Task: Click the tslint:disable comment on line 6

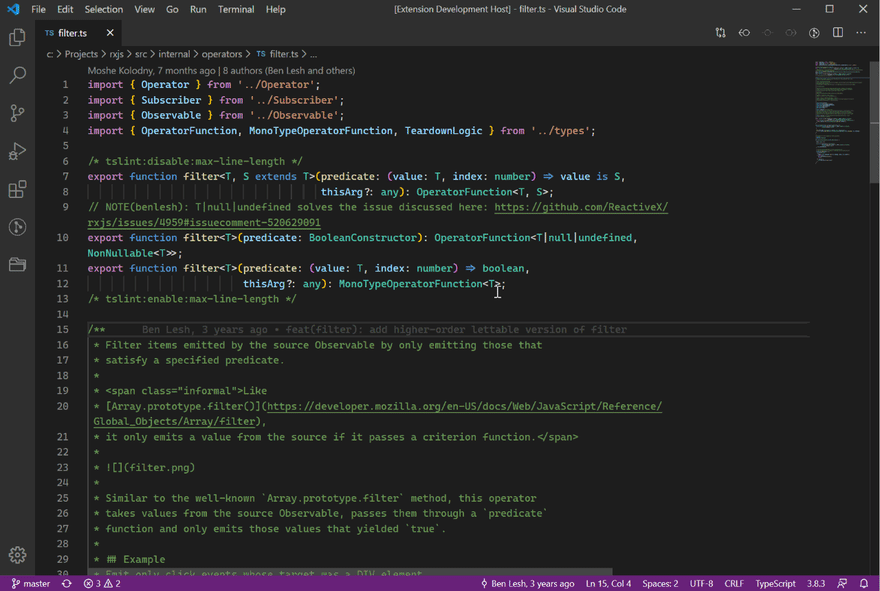Action: click(195, 162)
